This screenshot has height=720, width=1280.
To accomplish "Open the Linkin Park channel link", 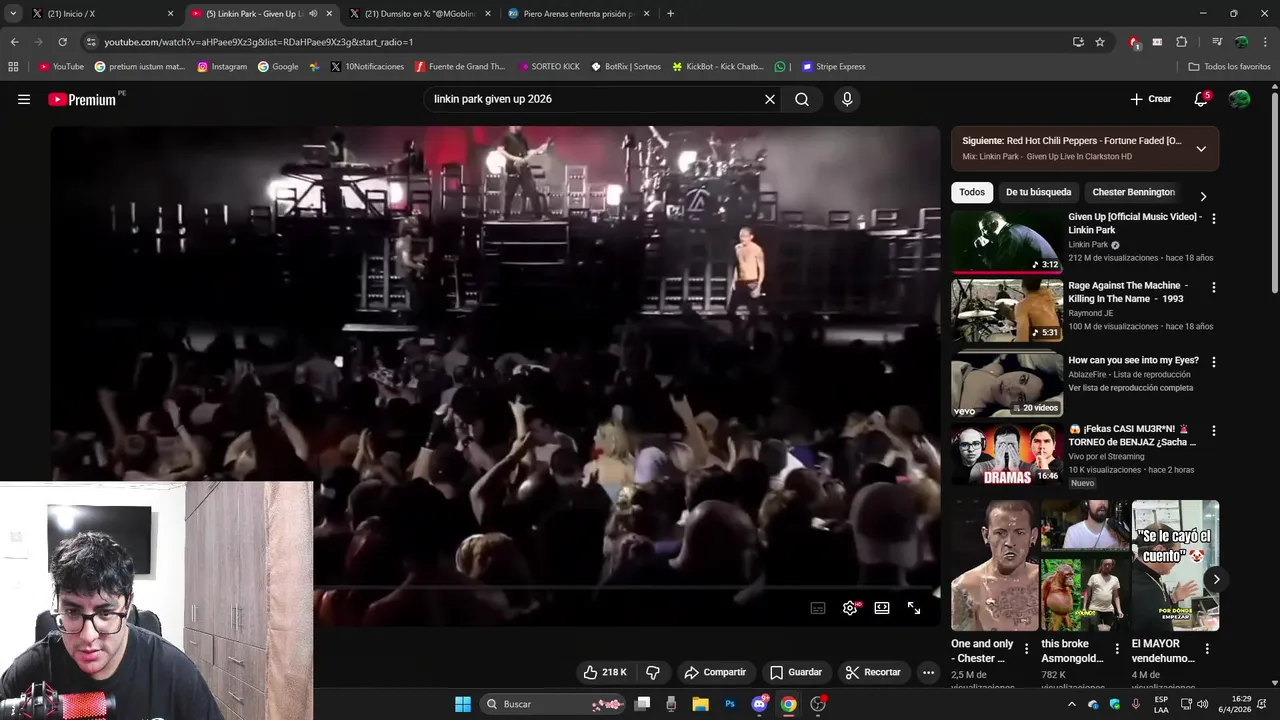I will (1088, 245).
